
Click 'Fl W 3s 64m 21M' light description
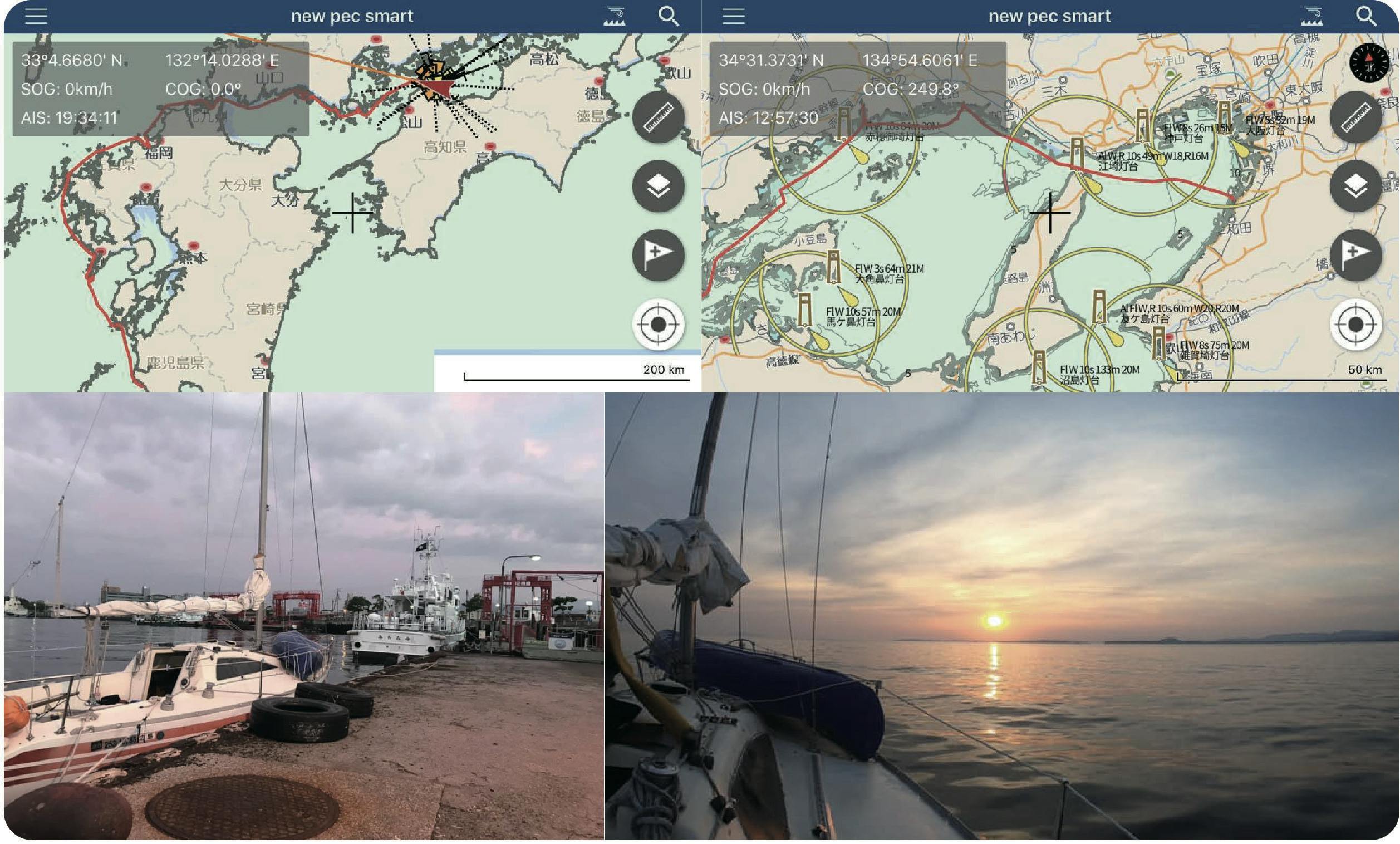point(889,268)
